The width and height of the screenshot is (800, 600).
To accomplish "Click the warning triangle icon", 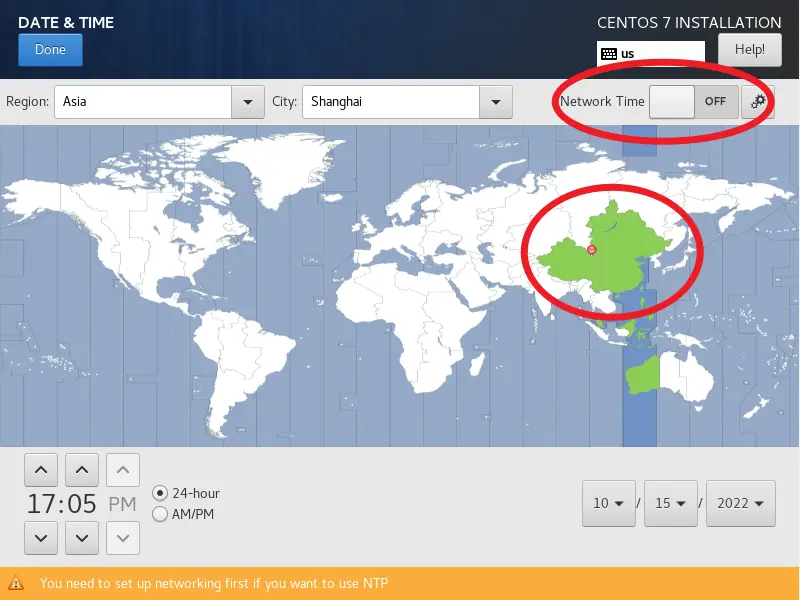I will [x=15, y=583].
